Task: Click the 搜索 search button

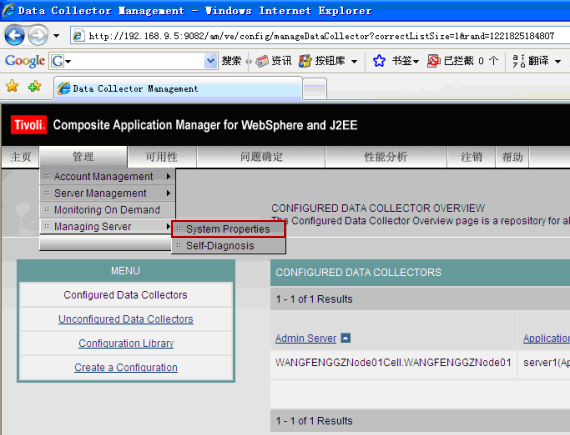Action: click(x=232, y=61)
